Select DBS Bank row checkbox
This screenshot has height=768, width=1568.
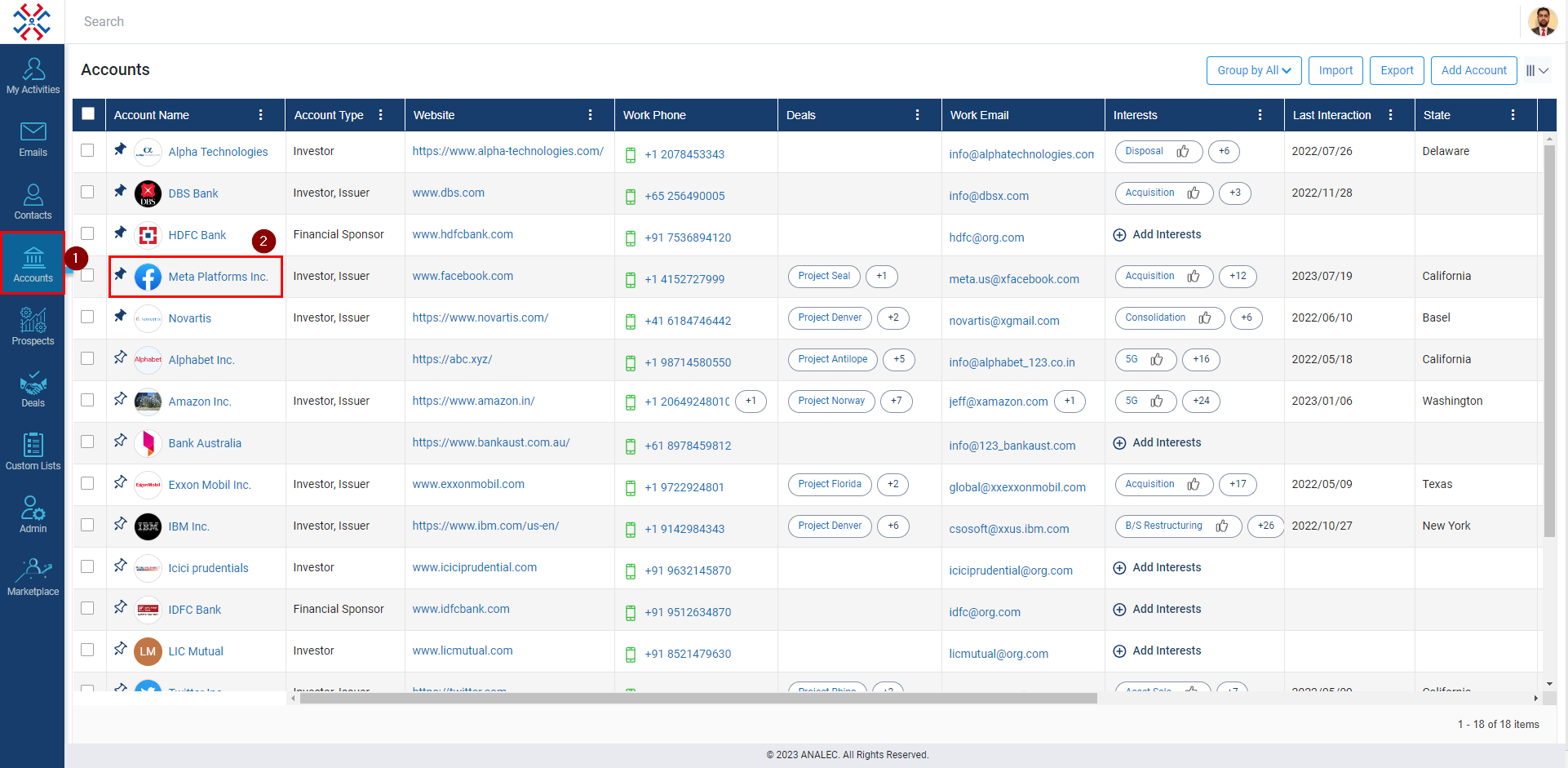[87, 192]
